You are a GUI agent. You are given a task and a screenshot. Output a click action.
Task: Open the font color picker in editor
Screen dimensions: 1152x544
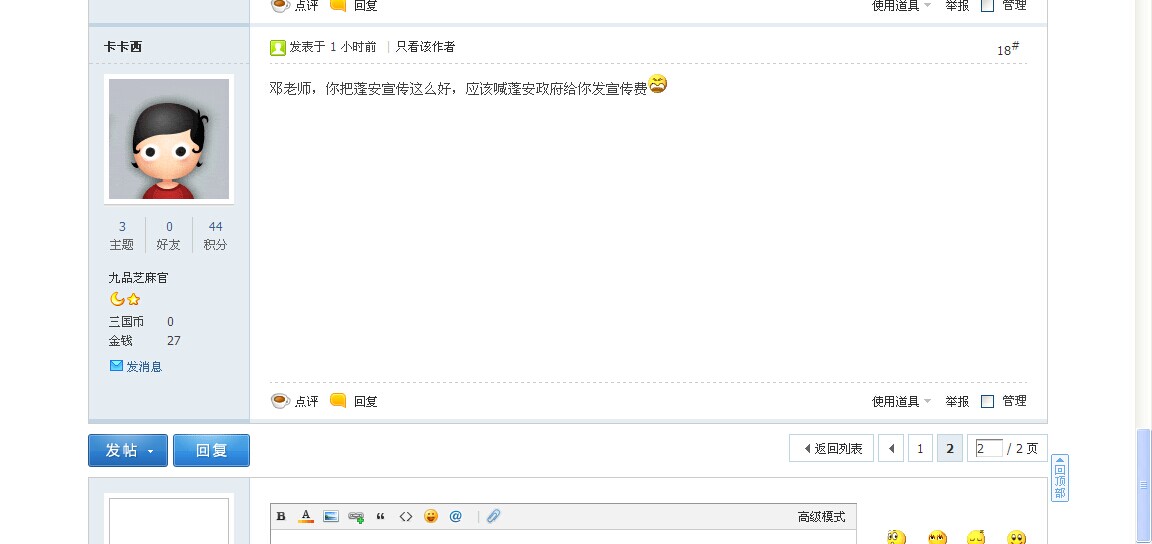(306, 516)
